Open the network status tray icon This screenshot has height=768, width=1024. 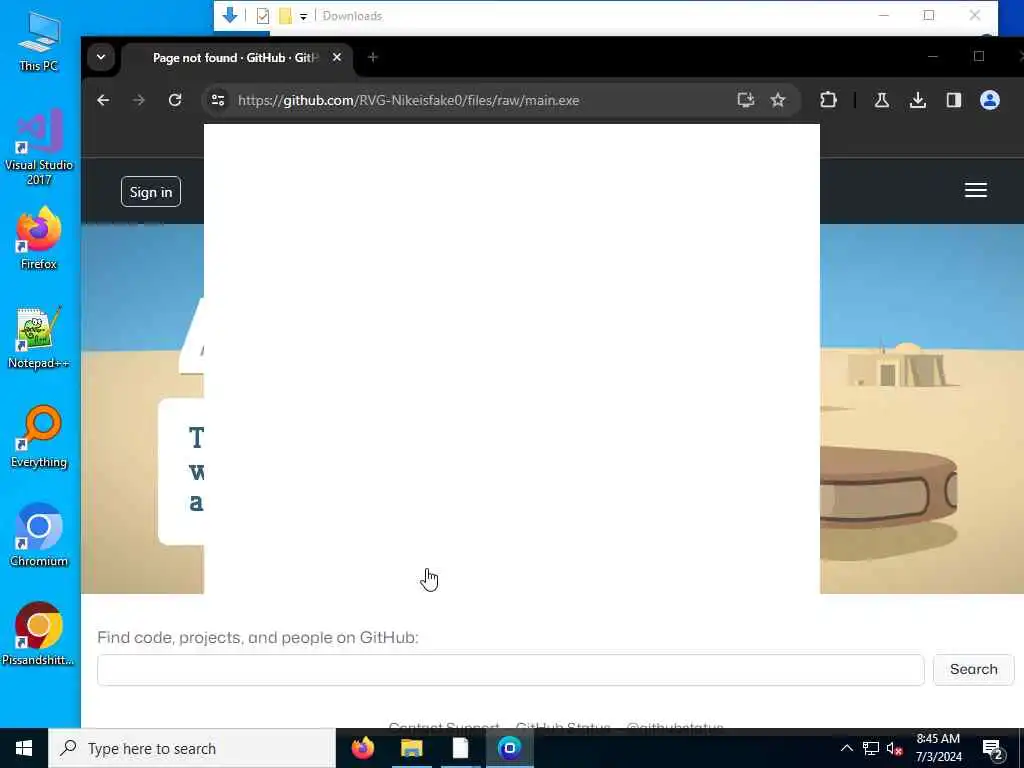(870, 748)
